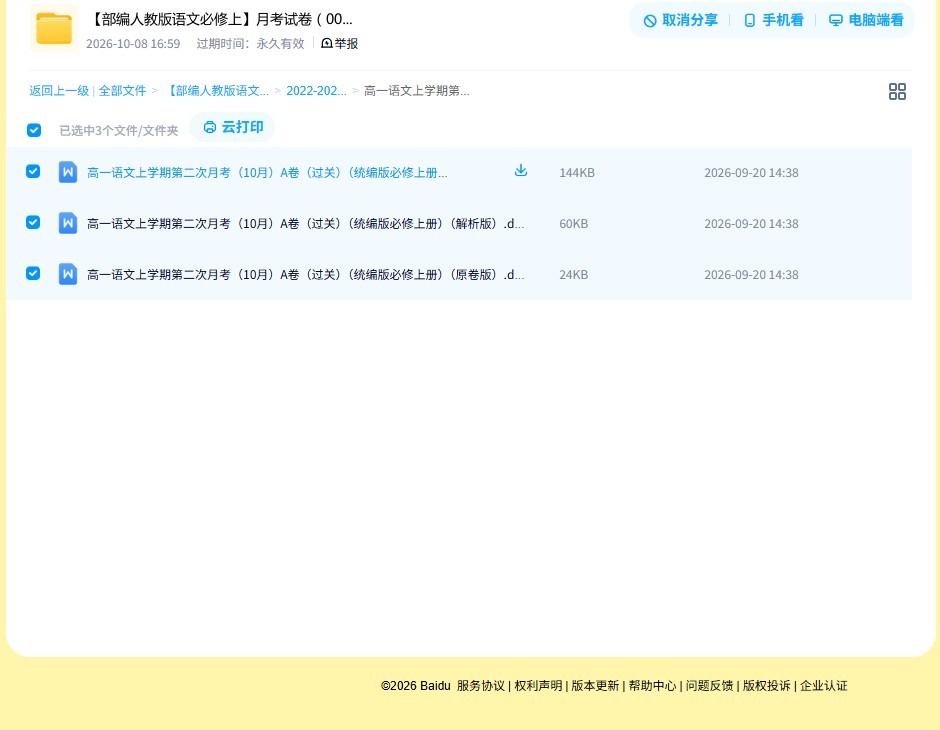Open the 原卷版 document file name

(x=305, y=274)
